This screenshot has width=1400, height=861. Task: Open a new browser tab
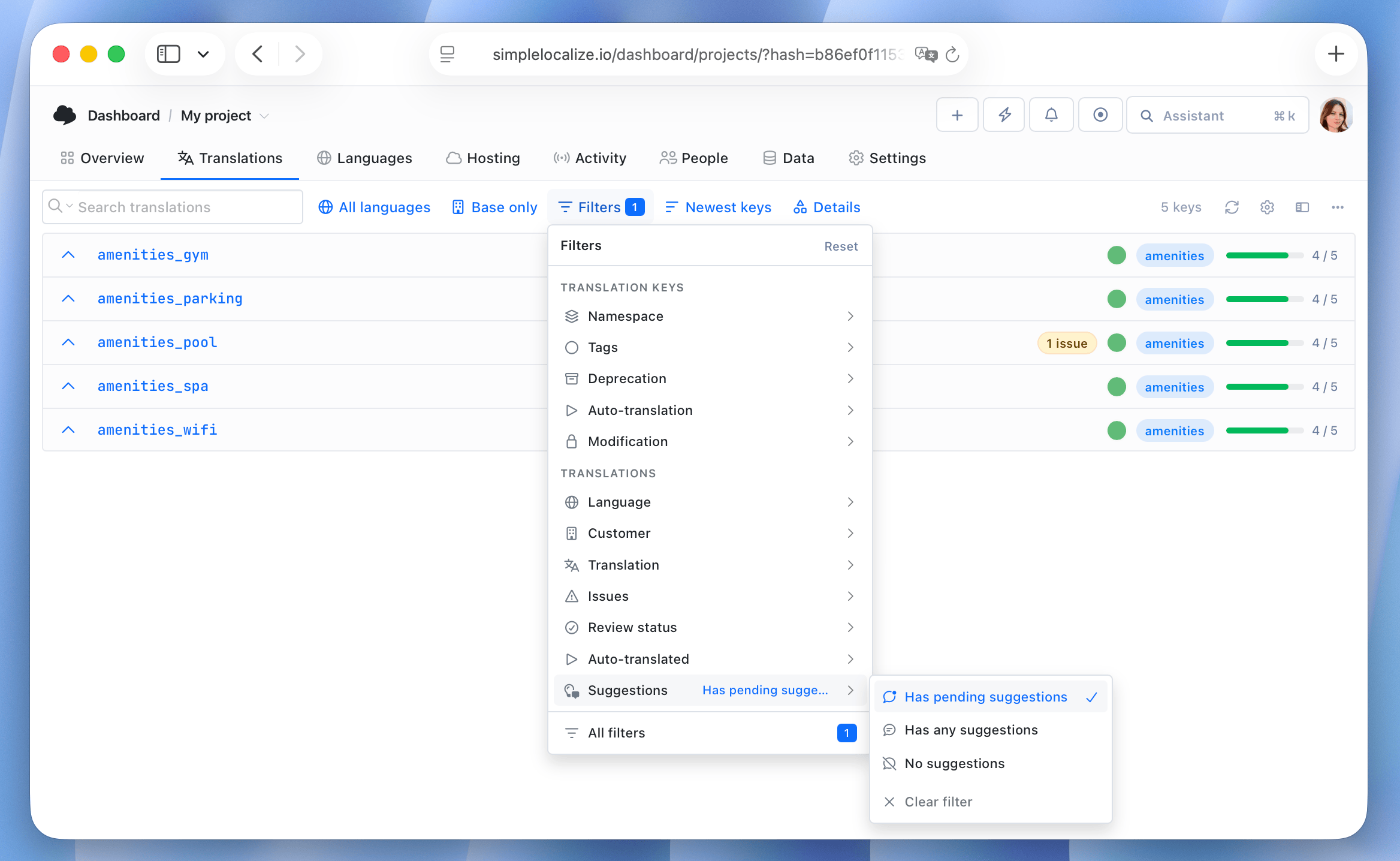[1336, 54]
